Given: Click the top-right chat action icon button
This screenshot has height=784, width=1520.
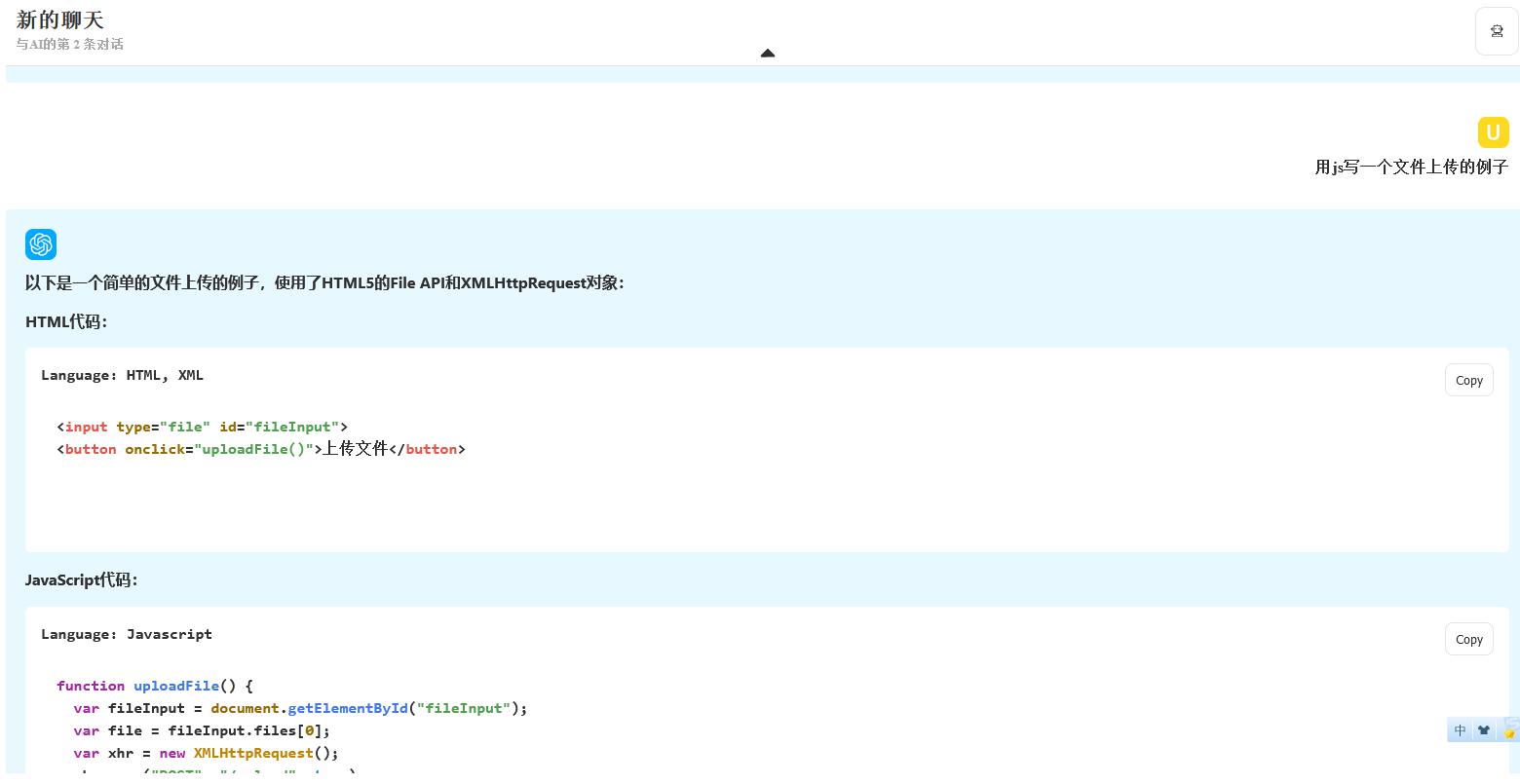Looking at the screenshot, I should coord(1496,31).
